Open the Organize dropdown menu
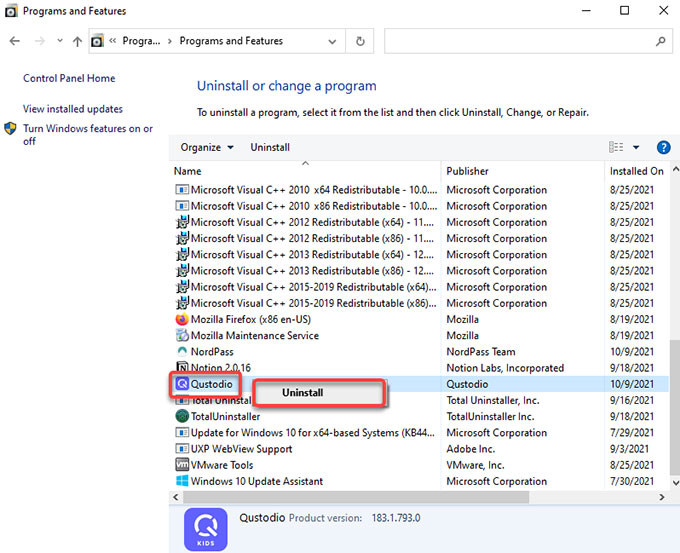The image size is (680, 553). coord(207,147)
